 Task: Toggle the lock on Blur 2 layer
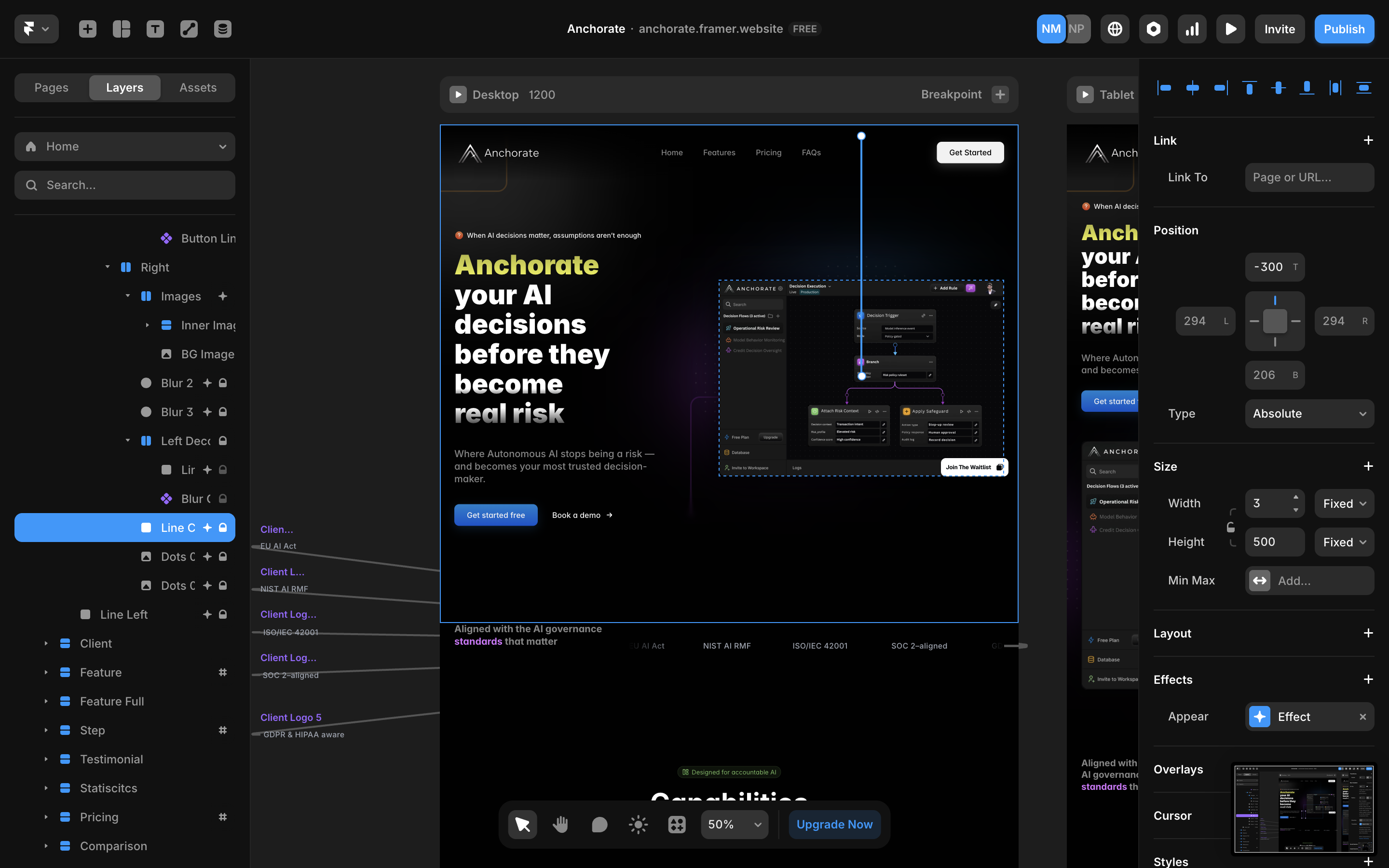click(x=223, y=383)
